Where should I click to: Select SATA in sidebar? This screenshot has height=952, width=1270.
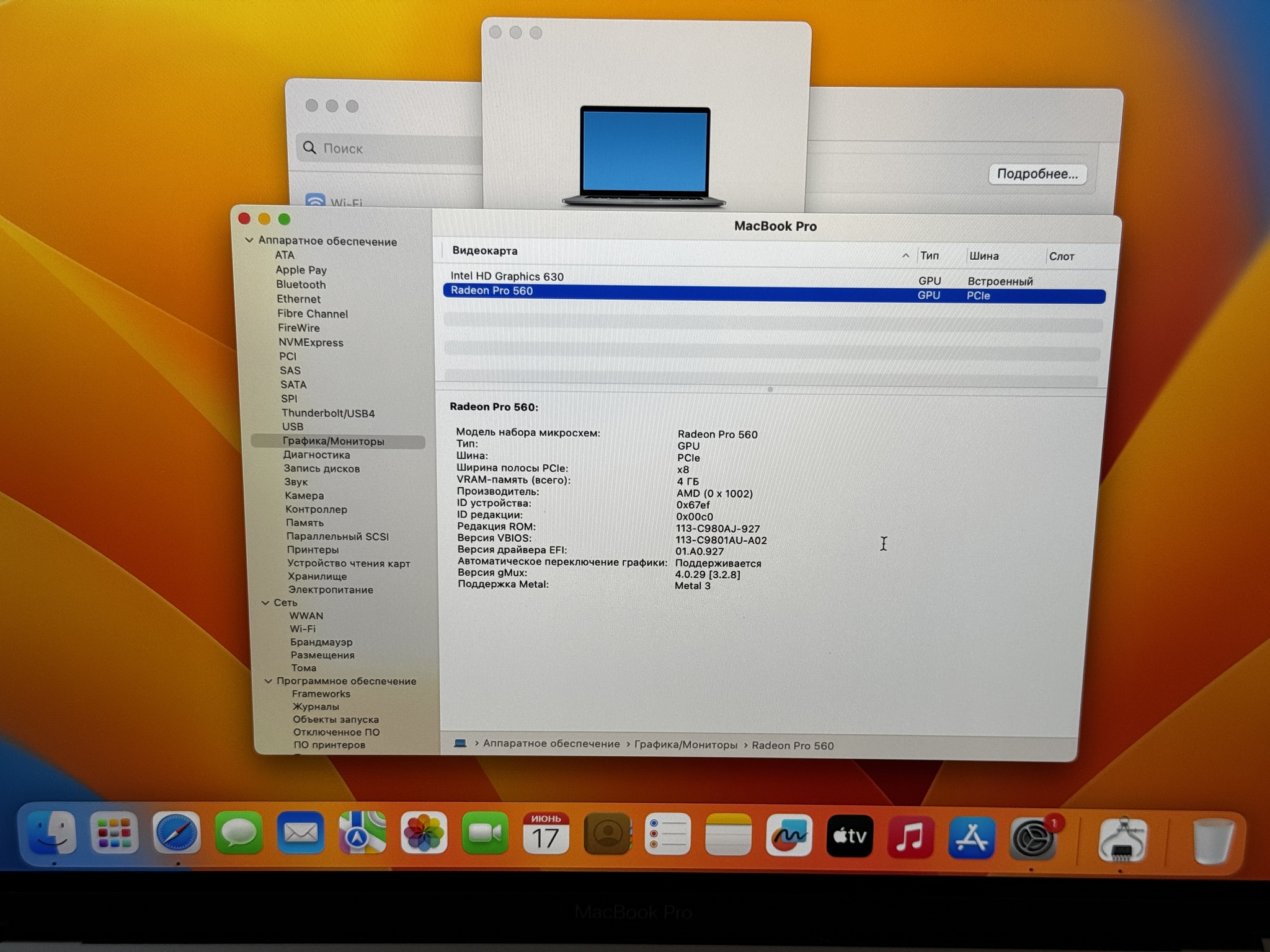coord(293,384)
